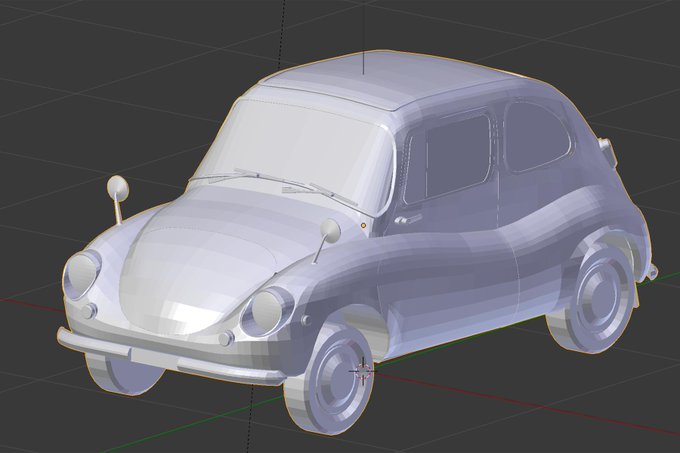Screen dimensions: 680x453
Task: Click the orange object origin dot below the windshield
Action: click(x=363, y=225)
